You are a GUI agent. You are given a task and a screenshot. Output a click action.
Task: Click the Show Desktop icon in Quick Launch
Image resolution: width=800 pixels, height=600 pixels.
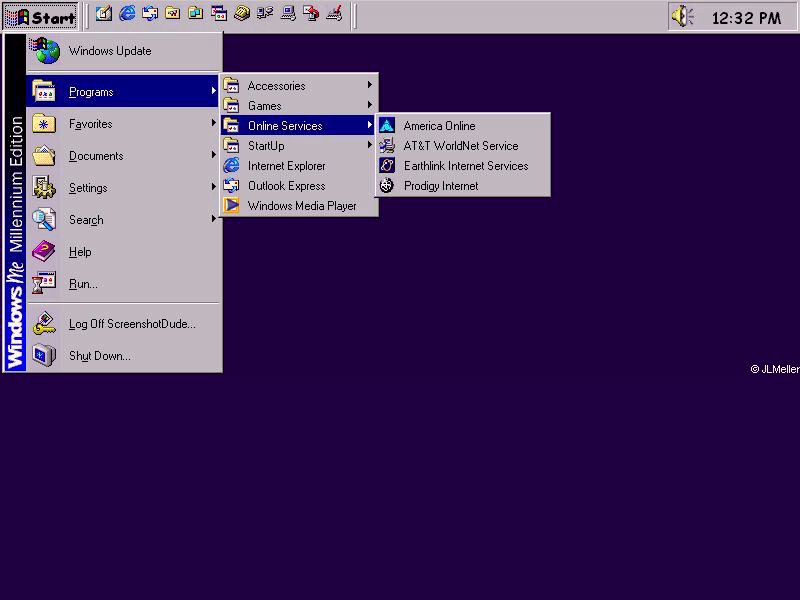(104, 14)
